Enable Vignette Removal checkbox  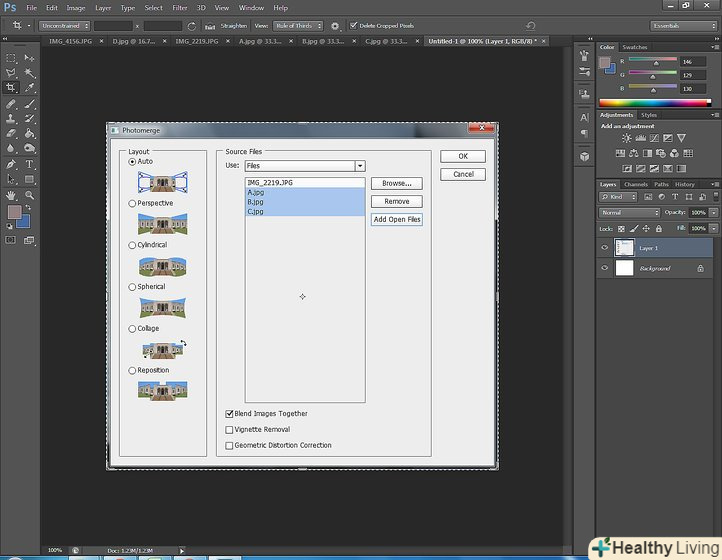click(230, 429)
